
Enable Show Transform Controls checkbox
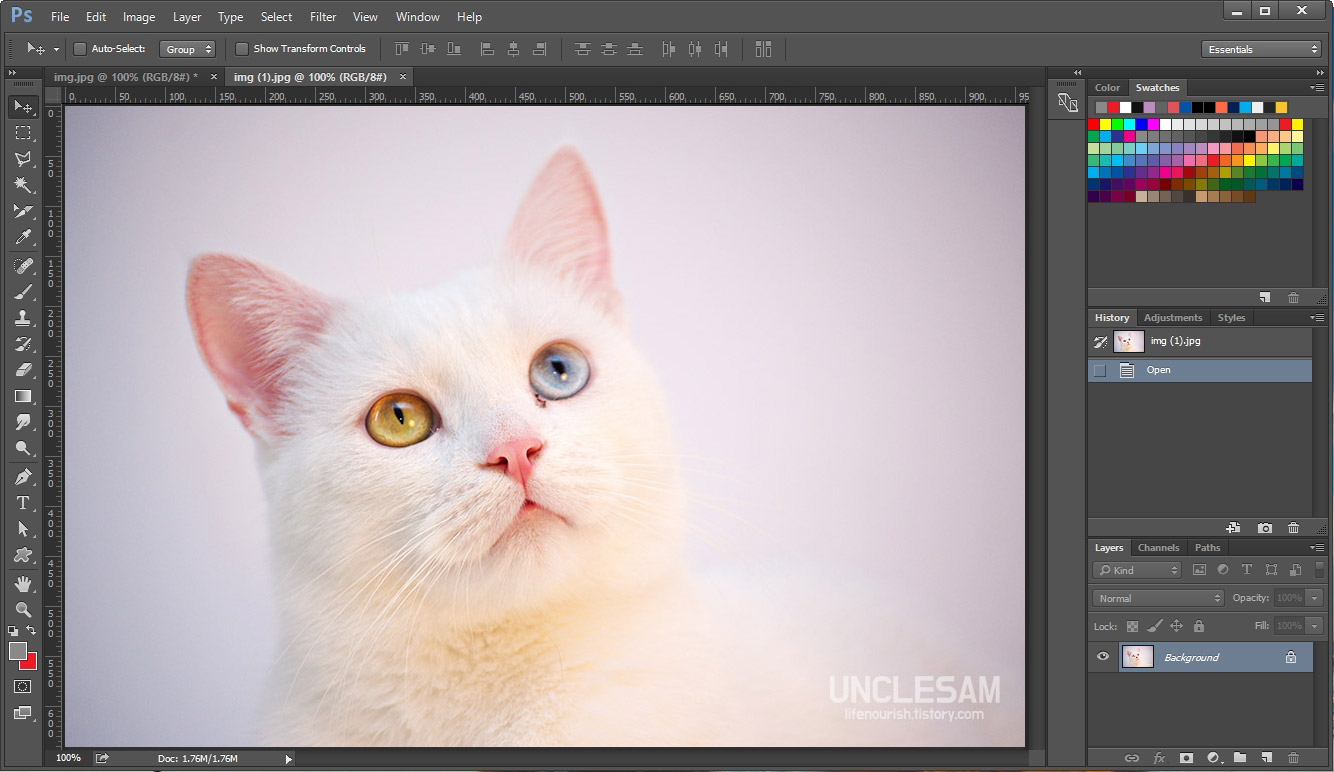[x=242, y=49]
